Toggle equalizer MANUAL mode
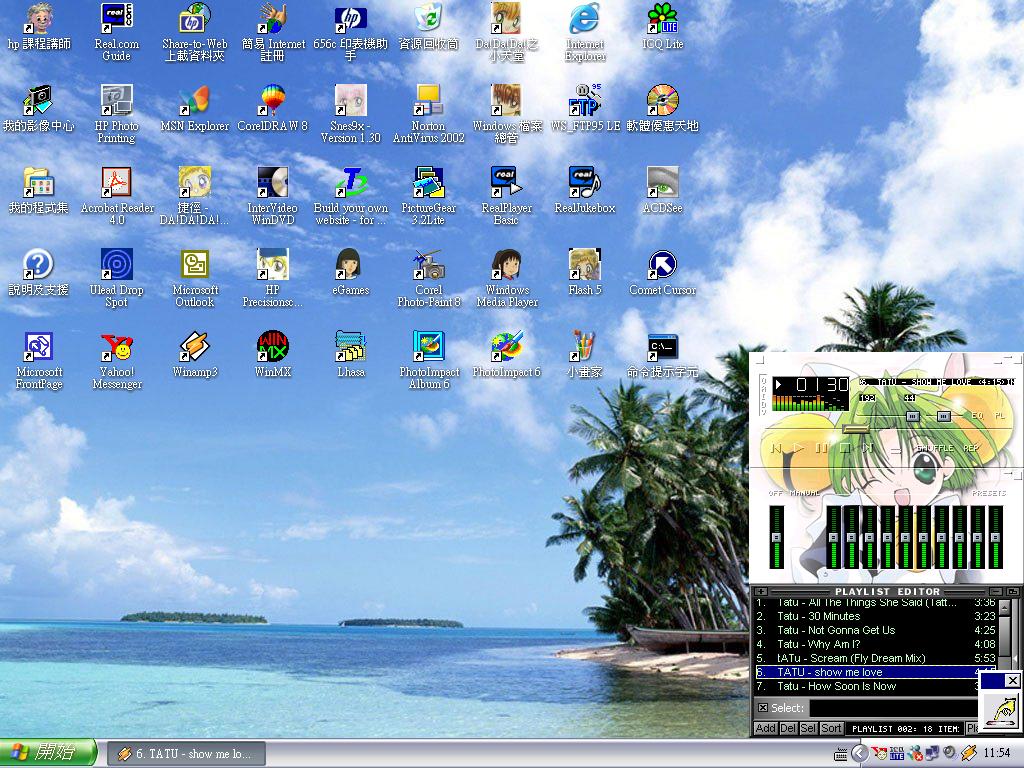 point(805,493)
